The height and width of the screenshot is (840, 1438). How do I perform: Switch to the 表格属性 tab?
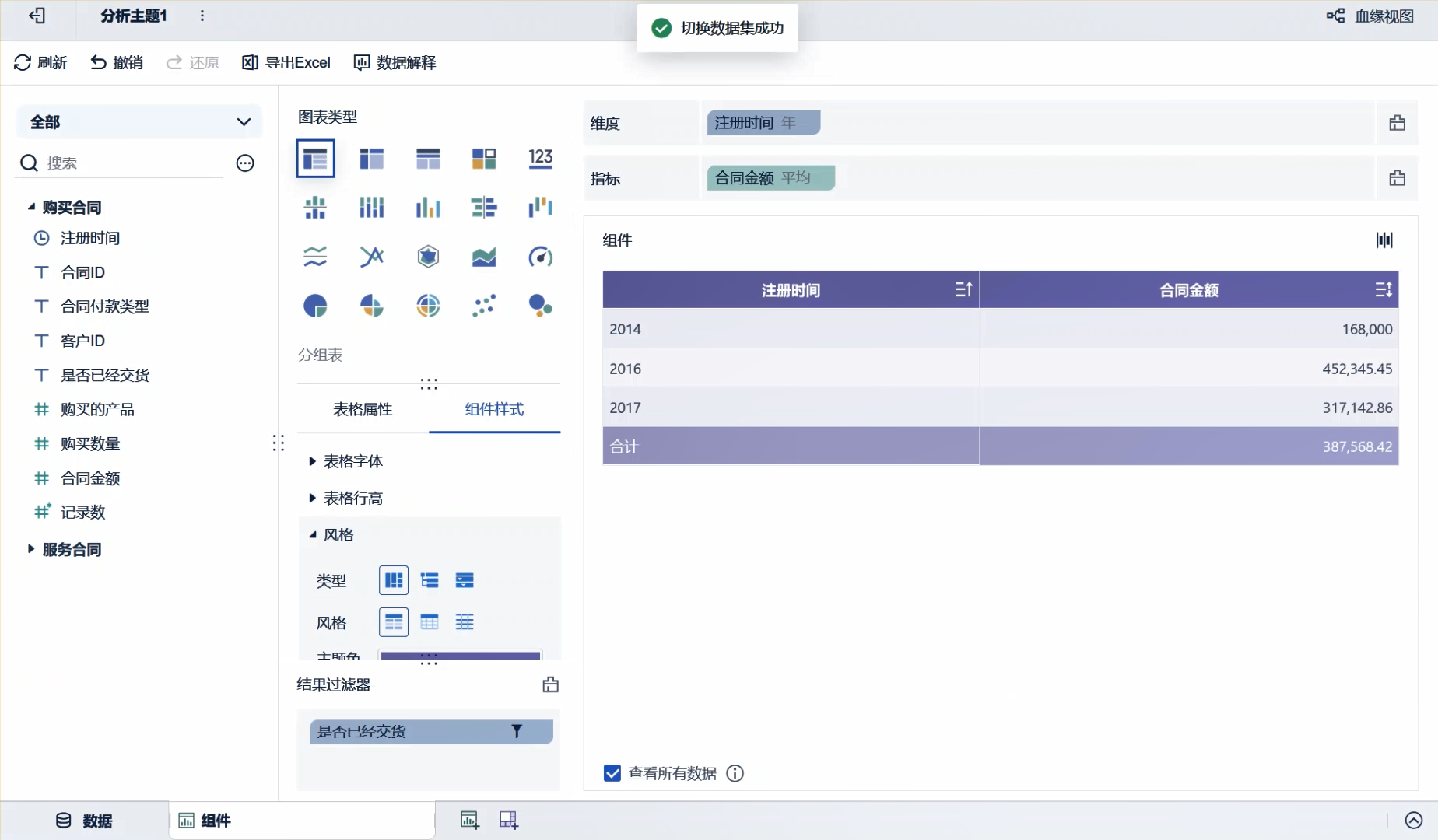(363, 409)
